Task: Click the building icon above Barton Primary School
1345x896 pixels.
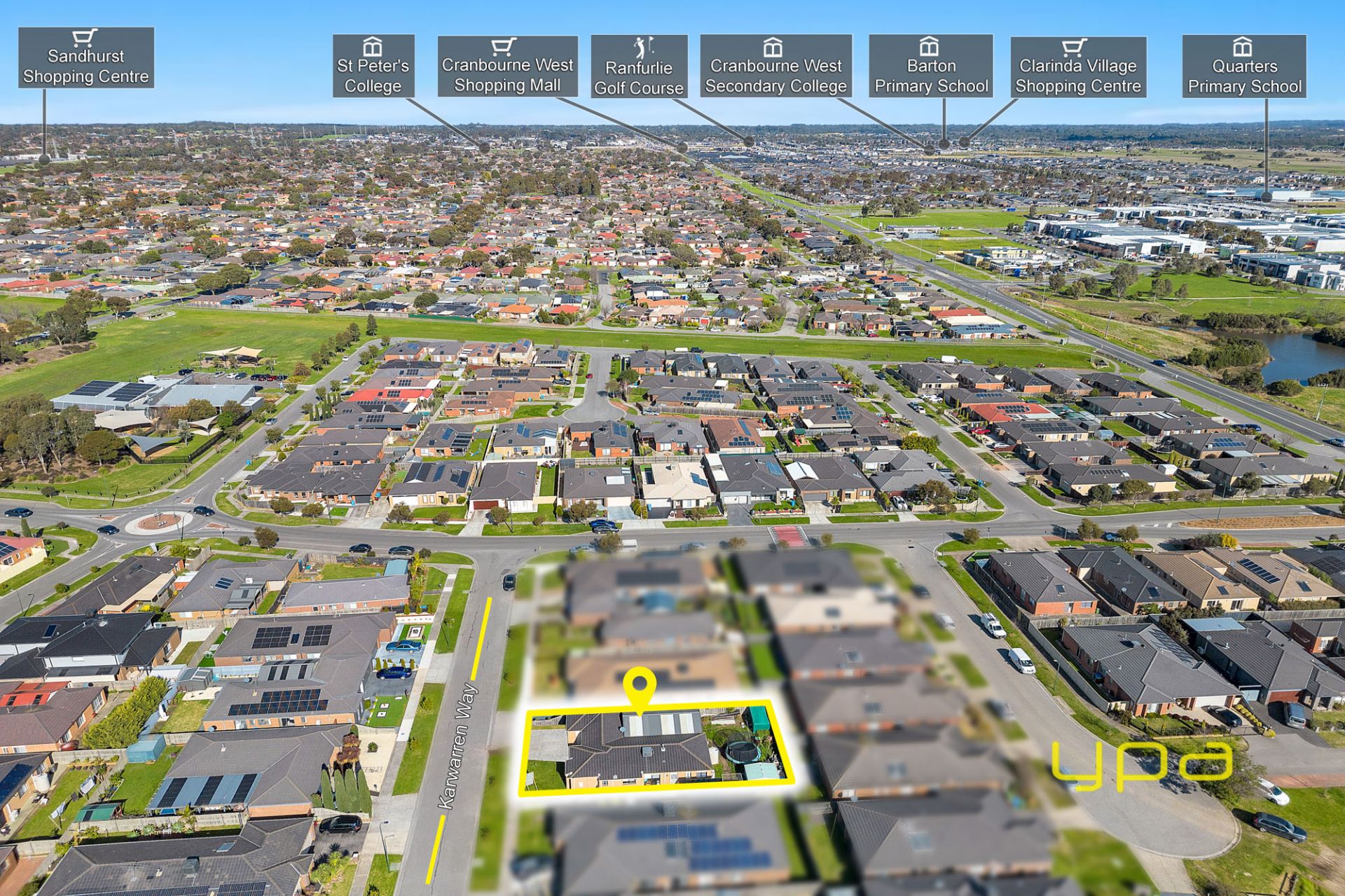Action: (x=929, y=47)
